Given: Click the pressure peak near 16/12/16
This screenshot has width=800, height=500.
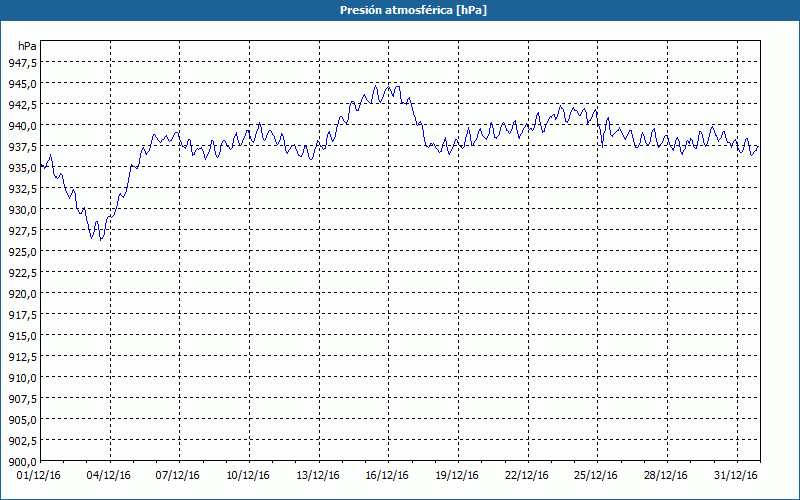Looking at the screenshot, I should (376, 86).
